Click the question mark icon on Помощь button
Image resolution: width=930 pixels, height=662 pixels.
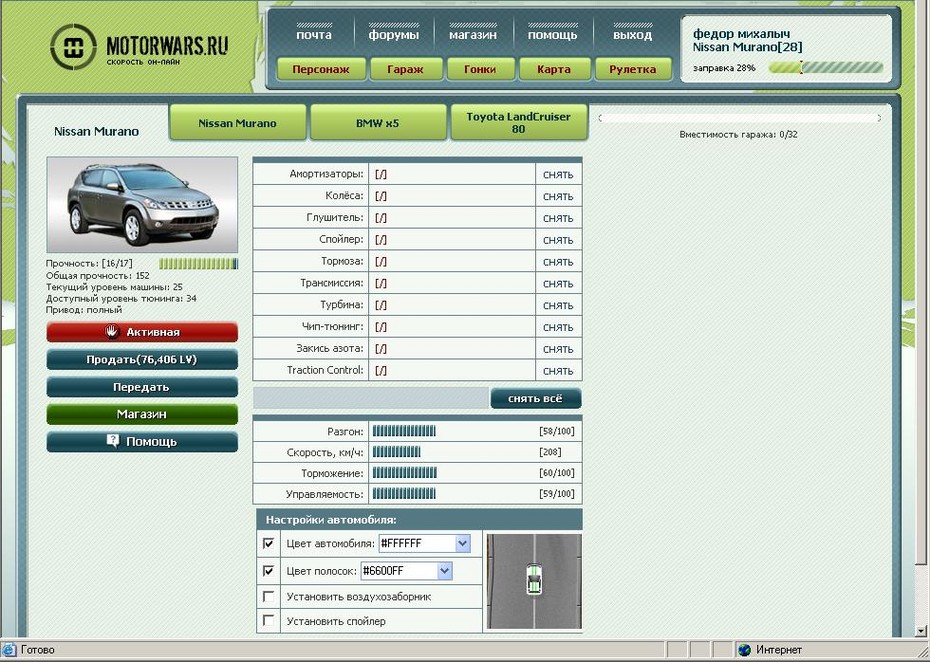(x=113, y=441)
